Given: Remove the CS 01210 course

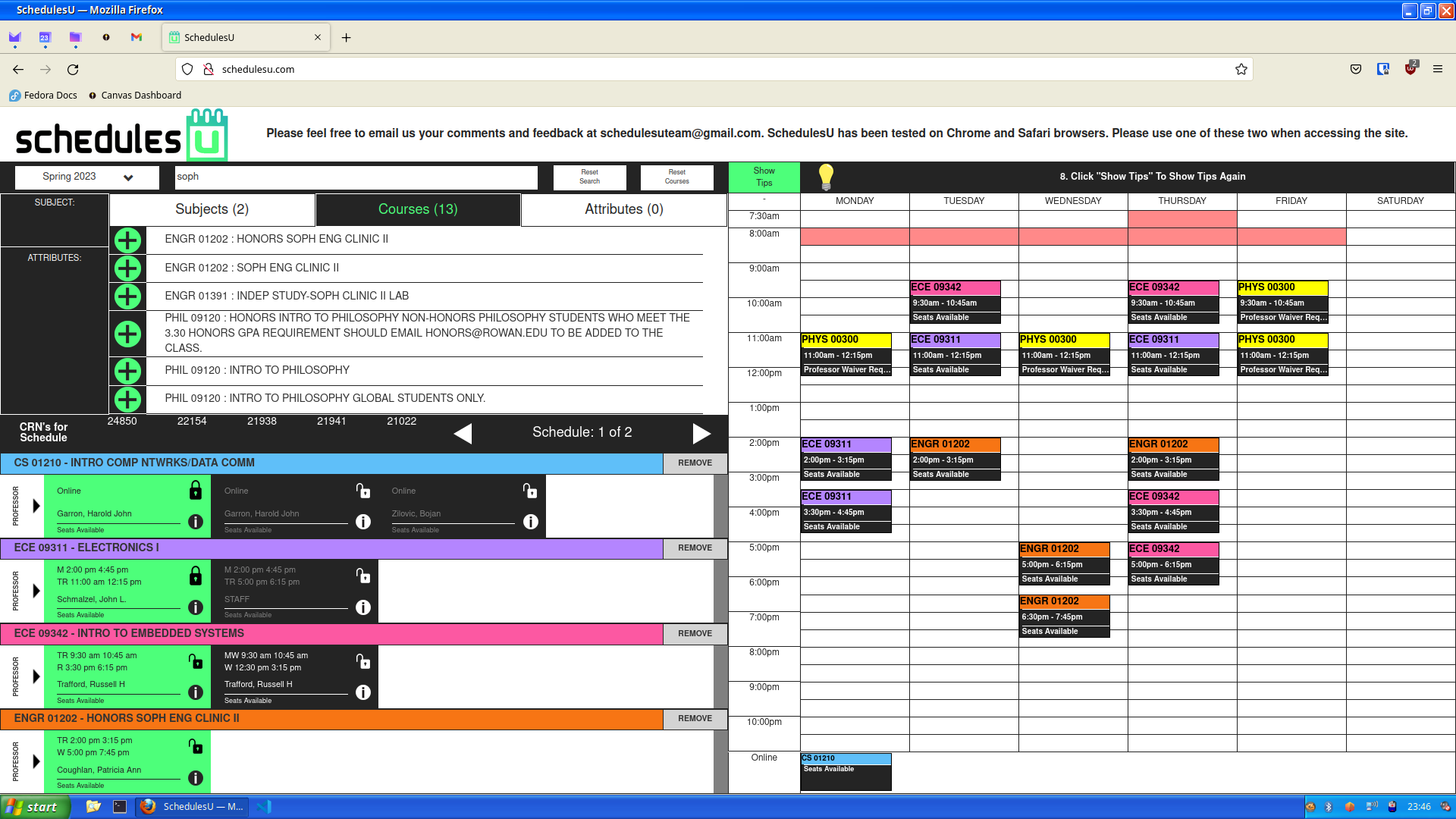Looking at the screenshot, I should tap(695, 463).
